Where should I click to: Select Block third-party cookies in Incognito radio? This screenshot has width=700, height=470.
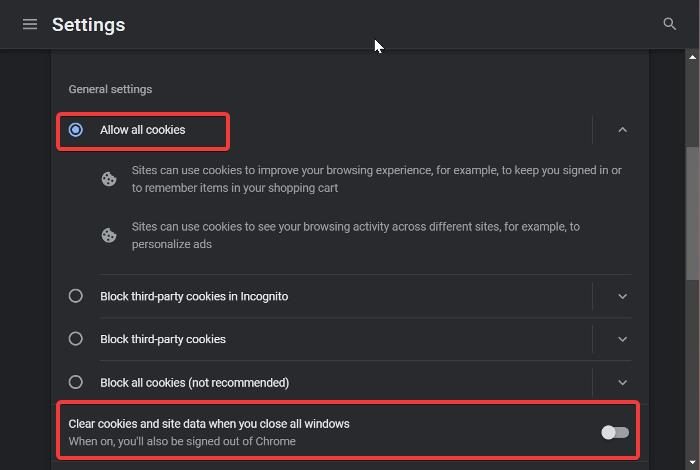(75, 296)
